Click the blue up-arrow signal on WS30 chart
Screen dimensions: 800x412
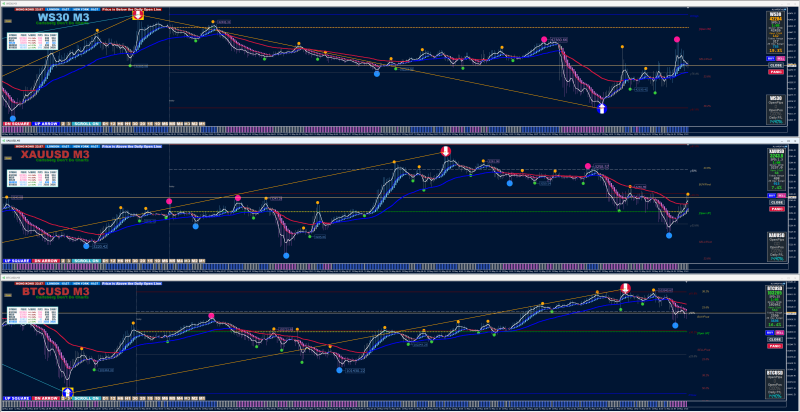[x=602, y=108]
